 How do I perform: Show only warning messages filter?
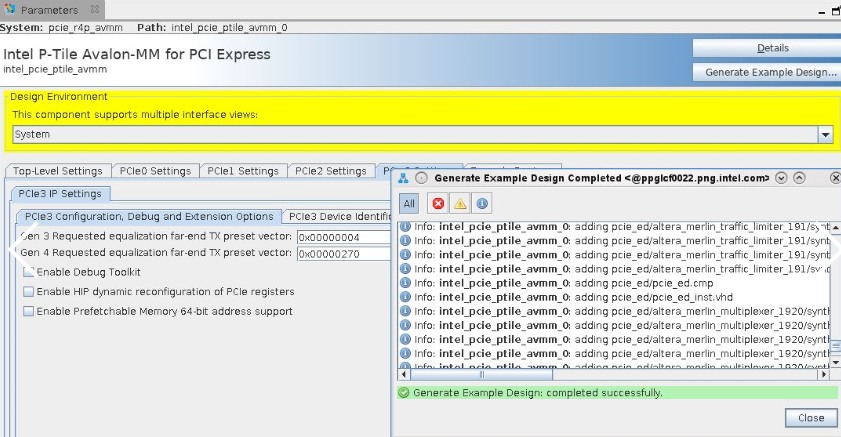click(460, 204)
